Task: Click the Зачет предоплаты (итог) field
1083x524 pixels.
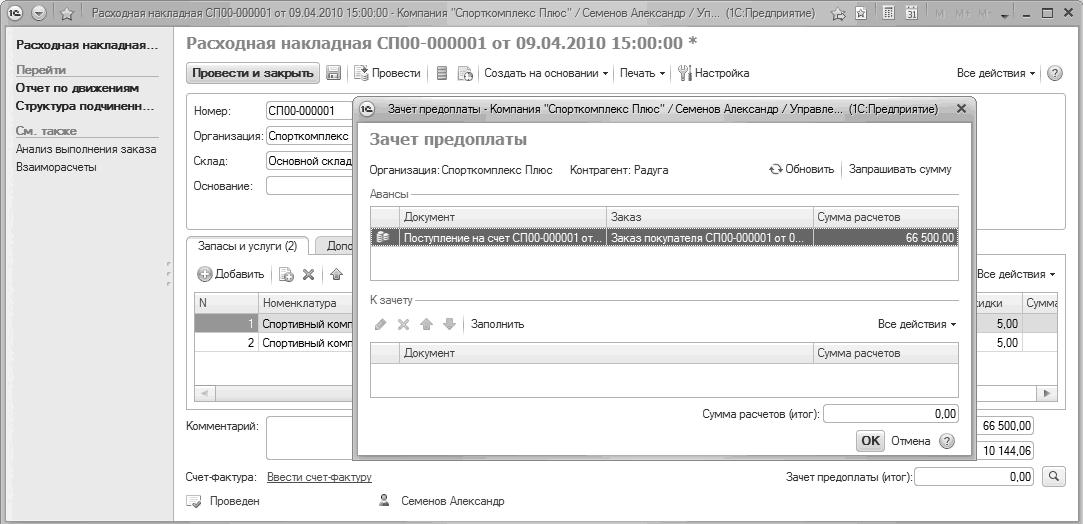Action: [x=974, y=476]
